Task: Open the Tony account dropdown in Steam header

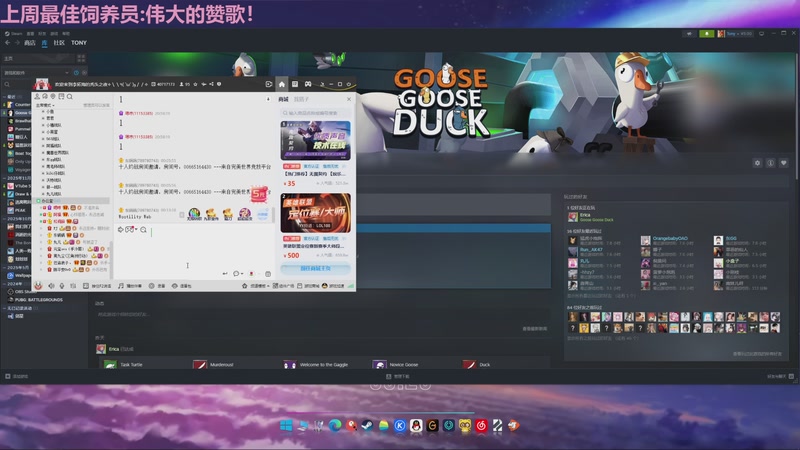Action: (735, 34)
